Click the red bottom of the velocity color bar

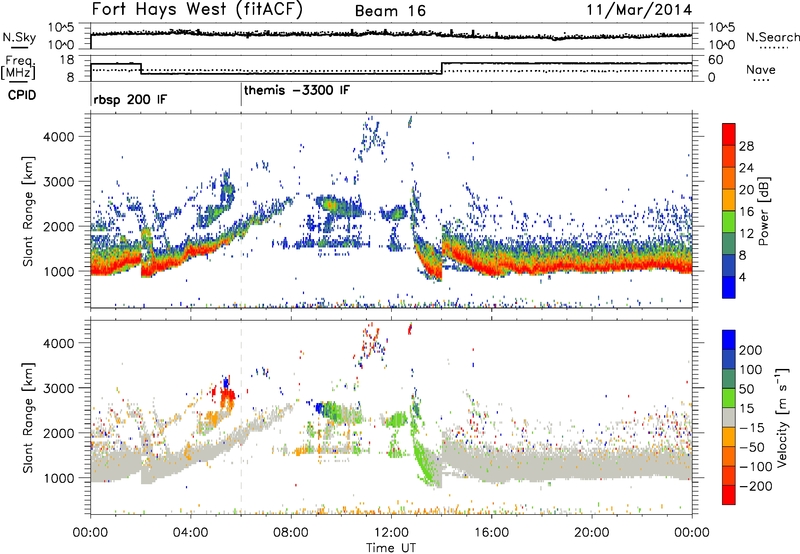click(729, 495)
